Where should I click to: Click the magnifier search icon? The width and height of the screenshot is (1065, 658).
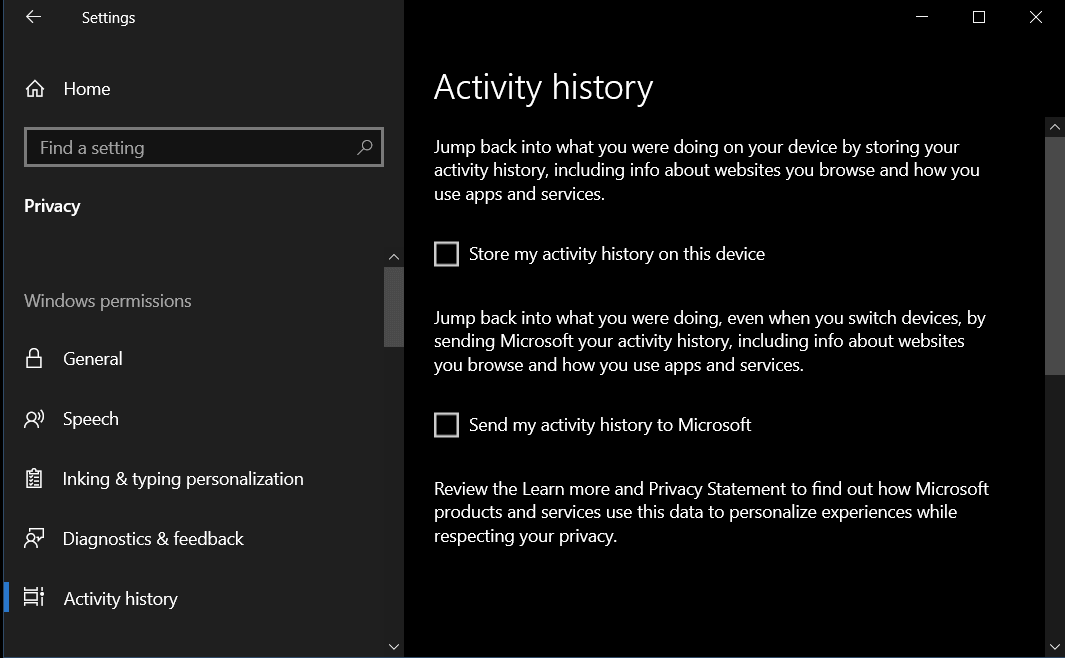pos(365,147)
